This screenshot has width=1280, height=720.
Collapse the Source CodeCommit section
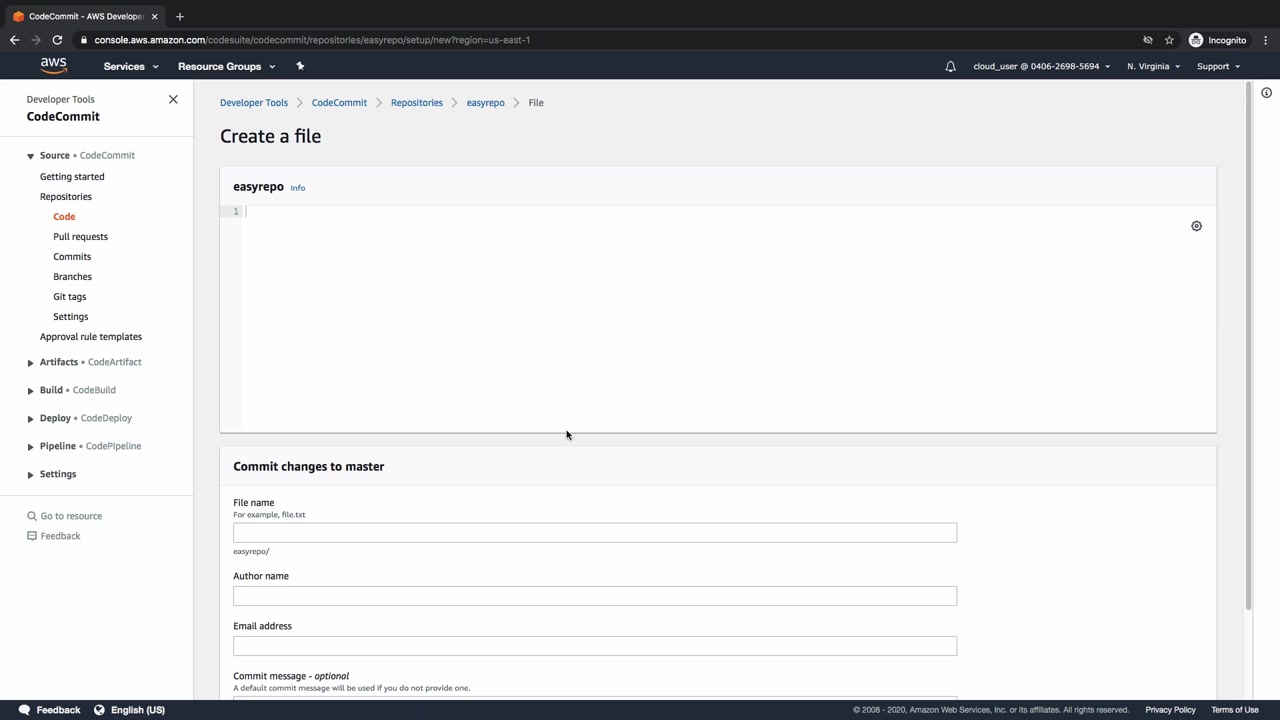[x=30, y=156]
